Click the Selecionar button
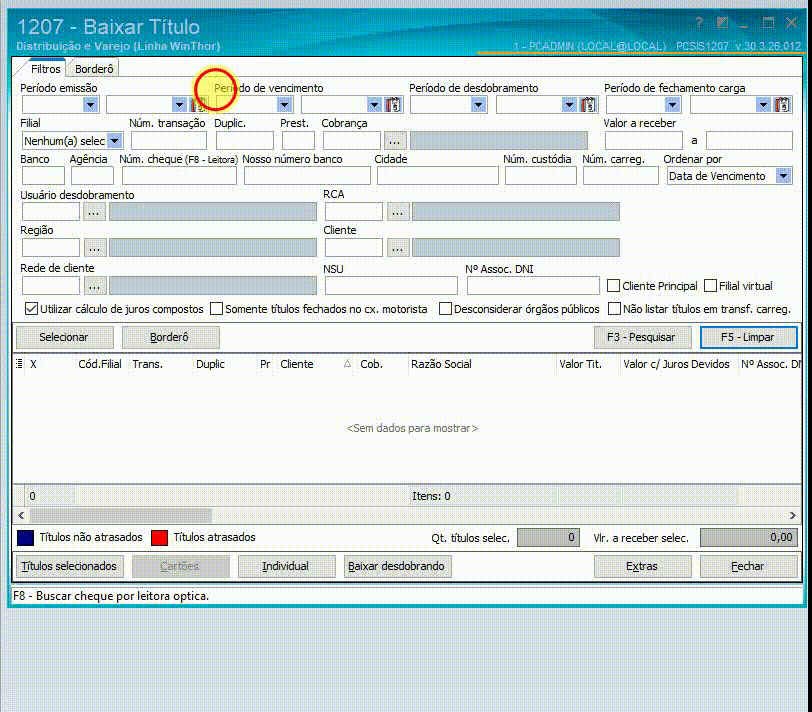This screenshot has width=812, height=712. [x=64, y=338]
